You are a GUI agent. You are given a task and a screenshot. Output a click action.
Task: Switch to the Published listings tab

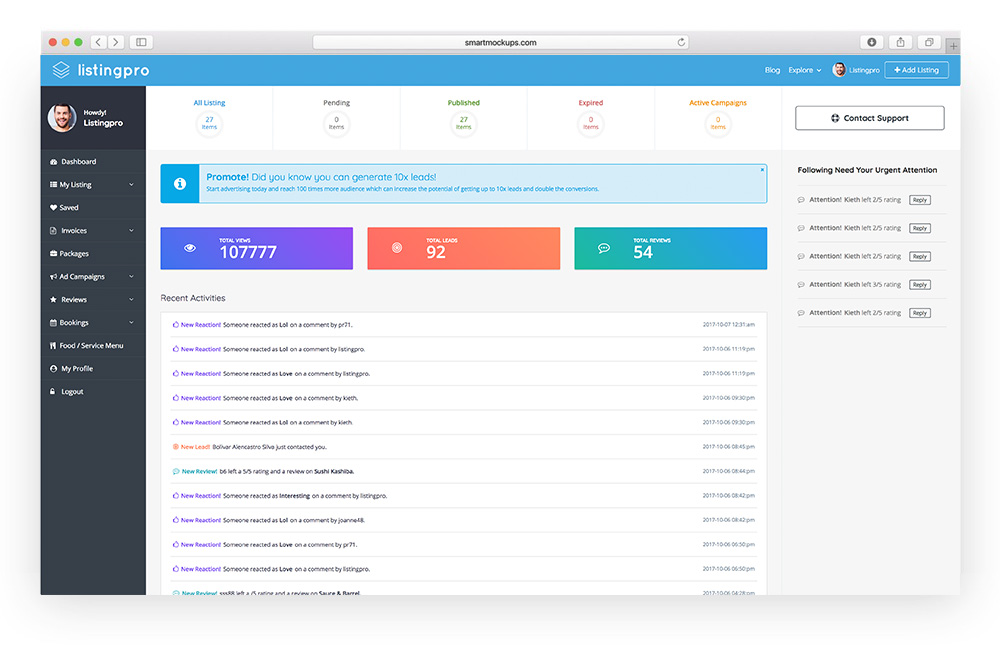coord(463,114)
